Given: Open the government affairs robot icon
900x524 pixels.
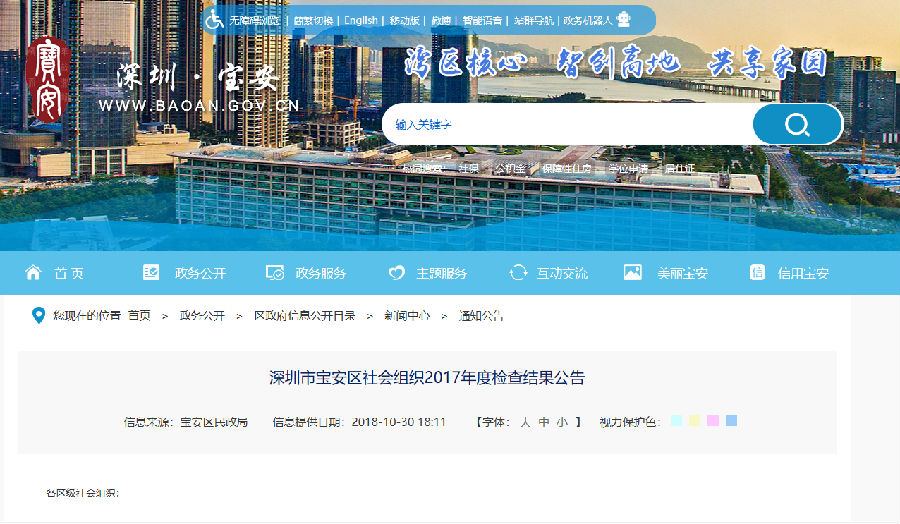Looking at the screenshot, I should [624, 20].
